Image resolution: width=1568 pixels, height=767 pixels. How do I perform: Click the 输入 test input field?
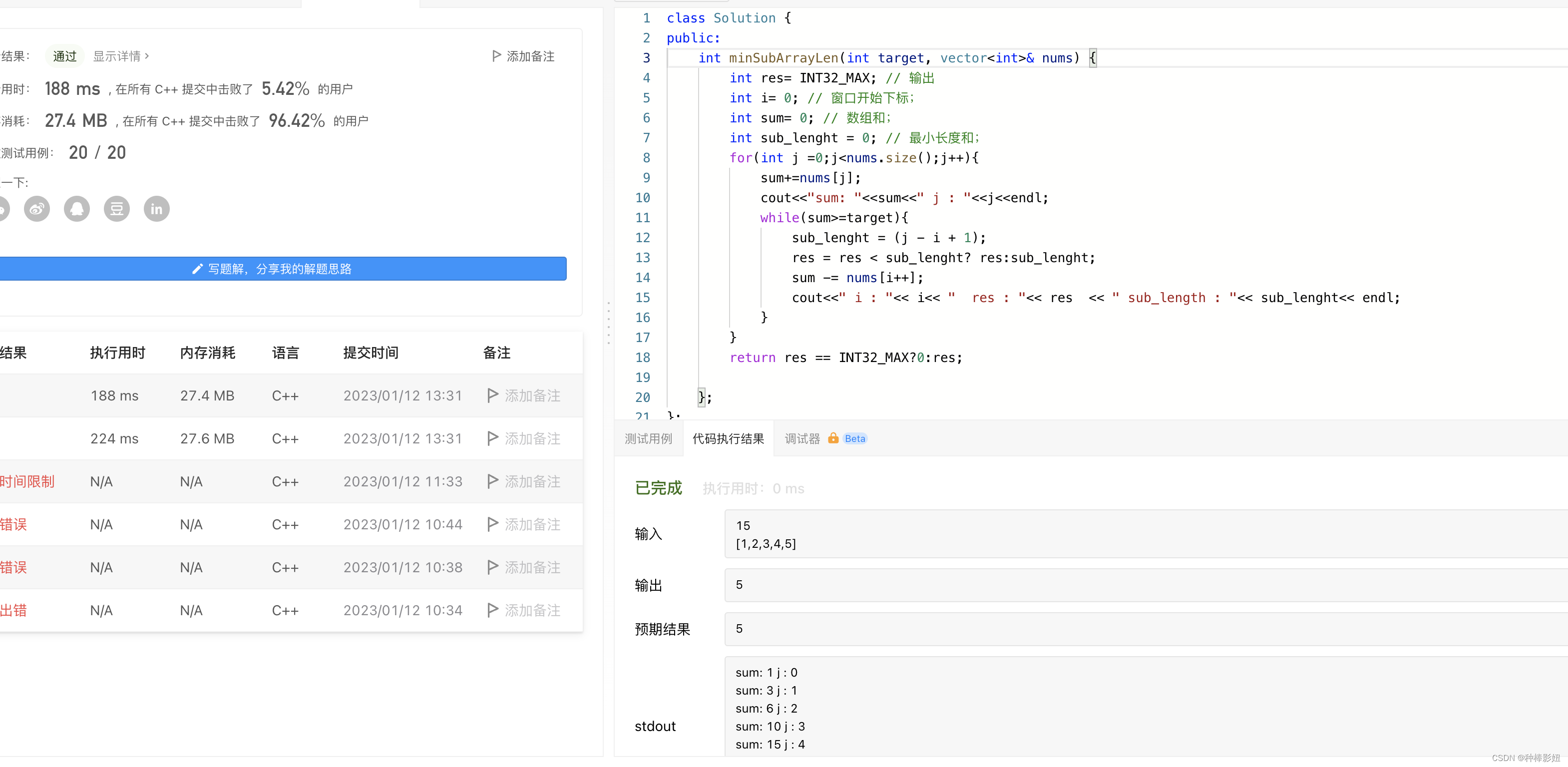1145,534
